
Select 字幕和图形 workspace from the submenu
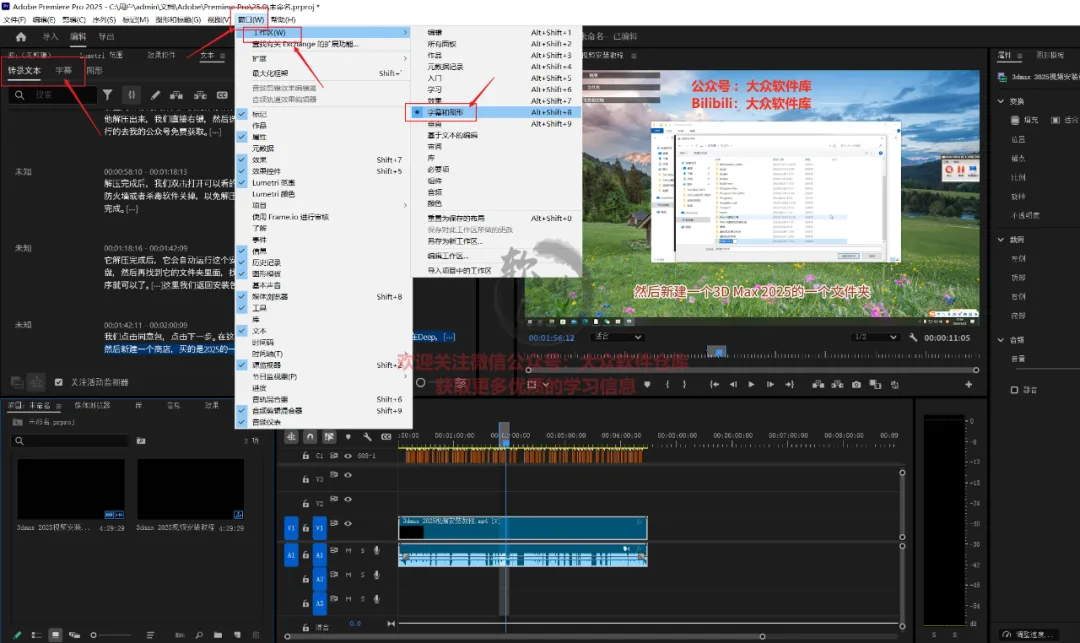click(446, 112)
